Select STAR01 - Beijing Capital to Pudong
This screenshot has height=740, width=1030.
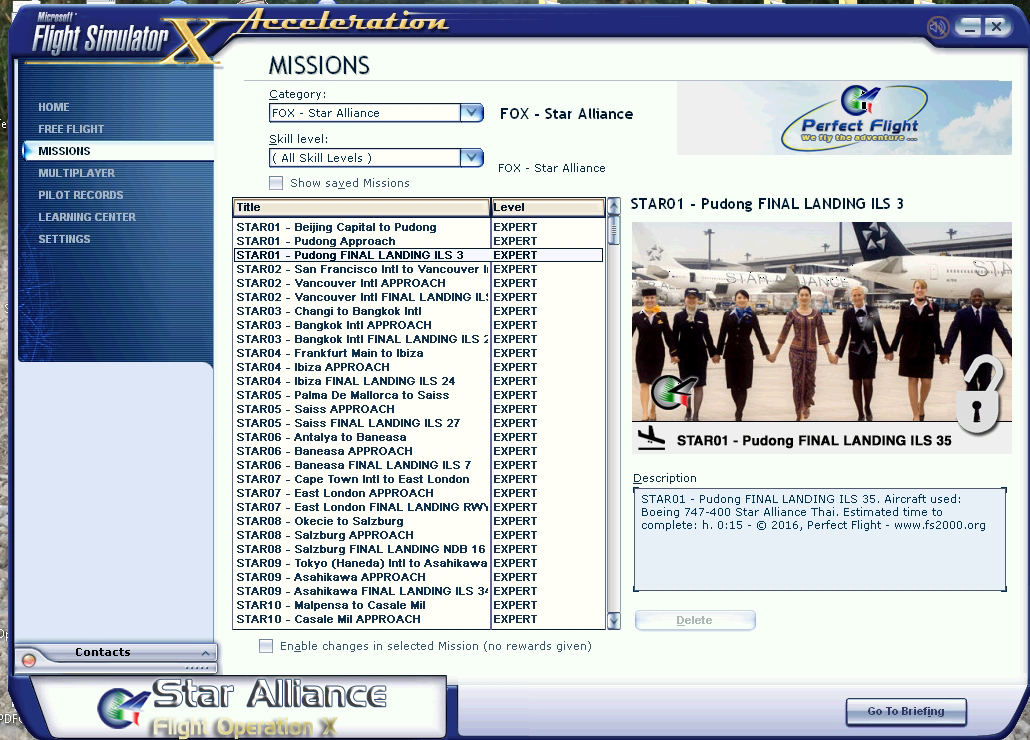[418, 227]
